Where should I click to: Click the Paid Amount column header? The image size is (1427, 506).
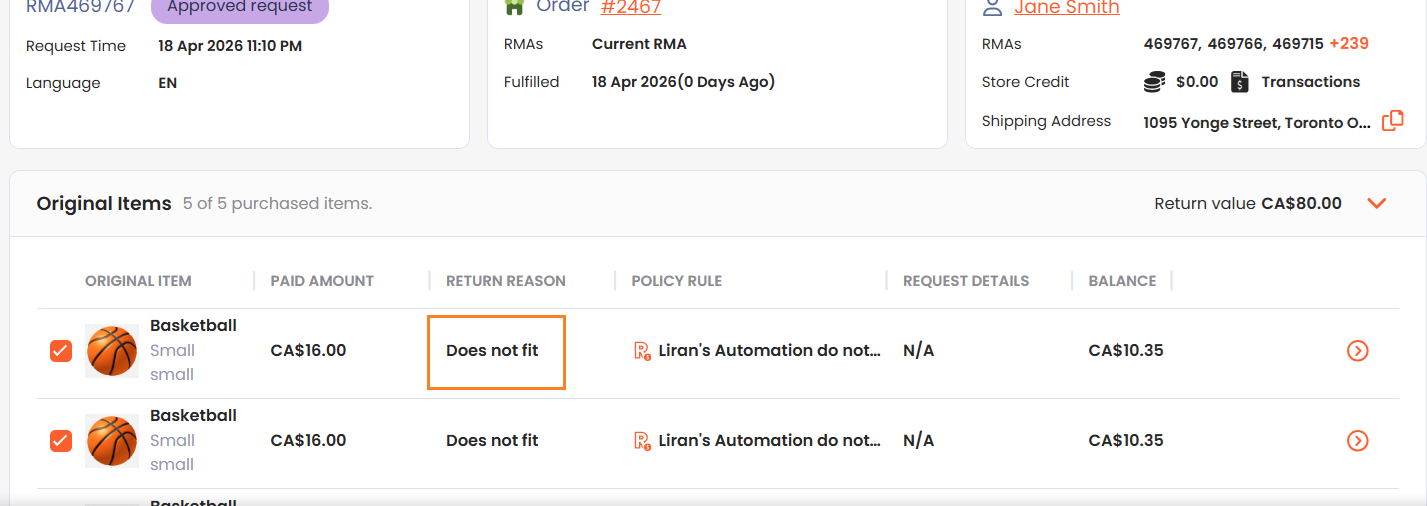click(x=322, y=281)
